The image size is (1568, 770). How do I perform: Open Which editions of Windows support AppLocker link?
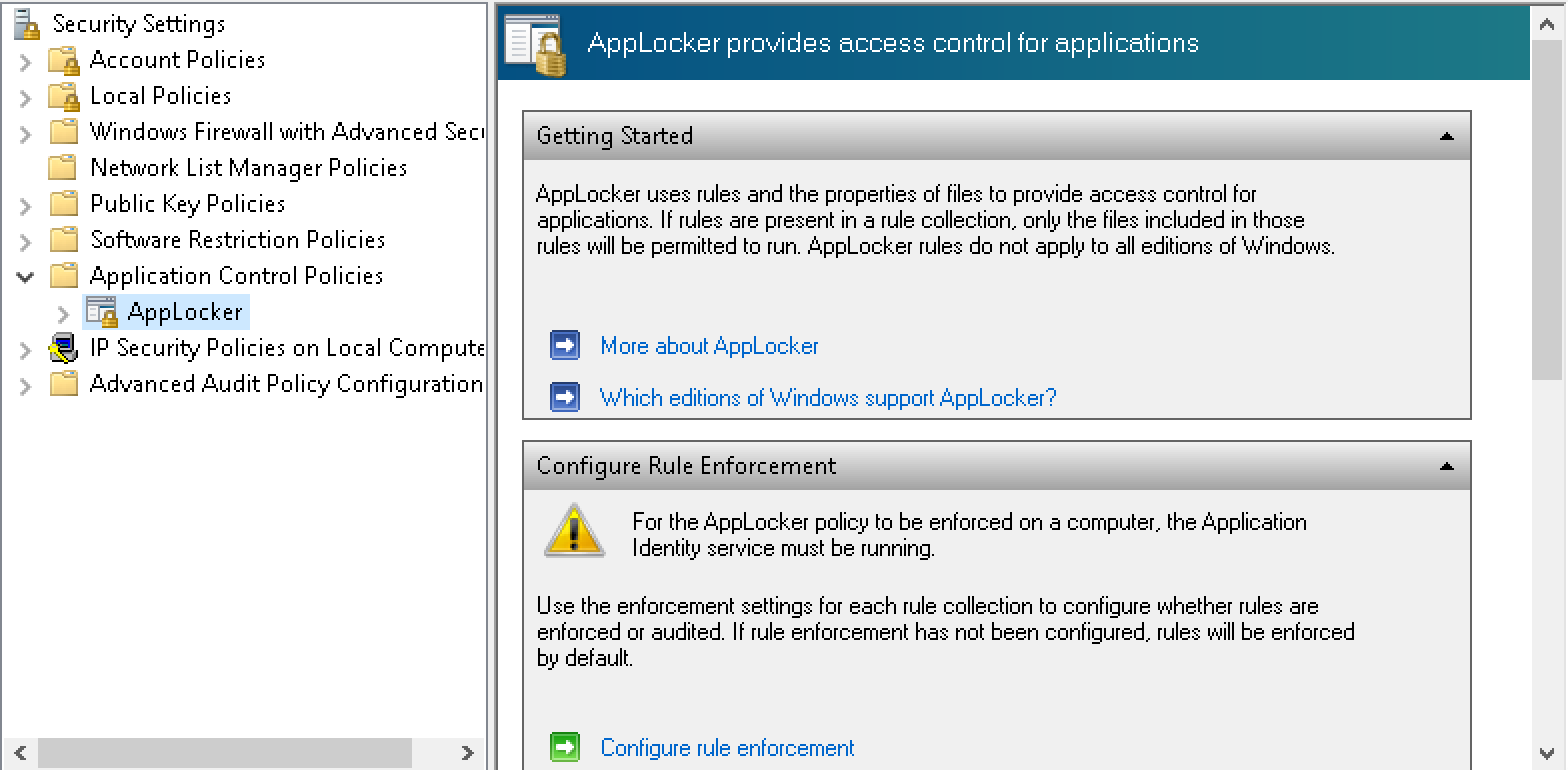pyautogui.click(x=827, y=398)
